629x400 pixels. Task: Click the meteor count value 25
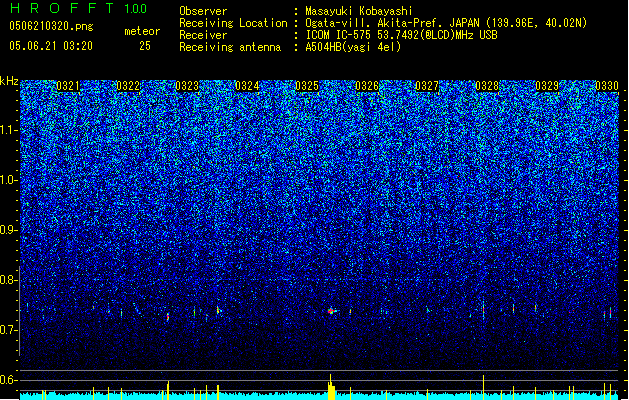145,46
